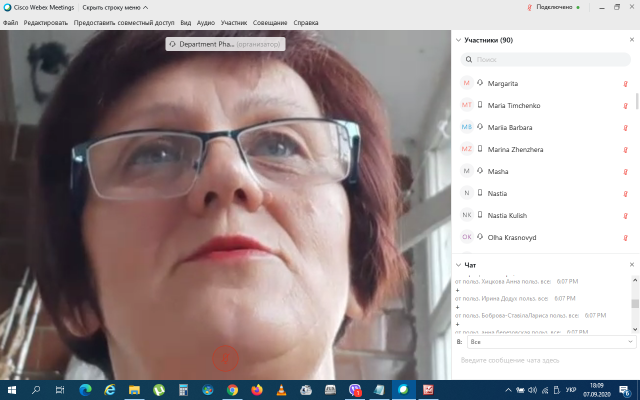Image resolution: width=640 pixels, height=400 pixels.
Task: Show hidden system tray icons chevron
Action: point(508,390)
